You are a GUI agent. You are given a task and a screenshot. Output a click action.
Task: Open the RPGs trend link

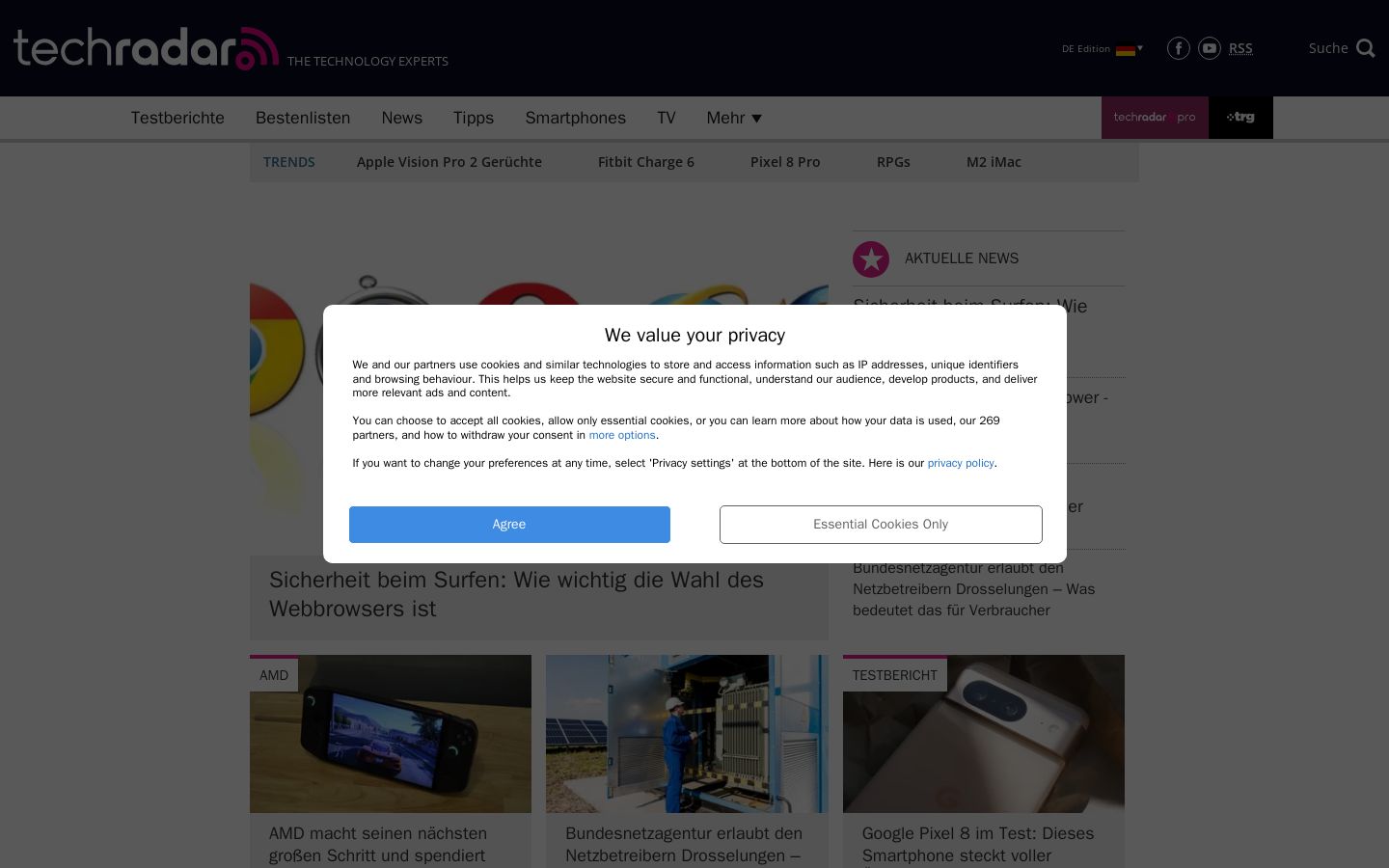coord(893,162)
